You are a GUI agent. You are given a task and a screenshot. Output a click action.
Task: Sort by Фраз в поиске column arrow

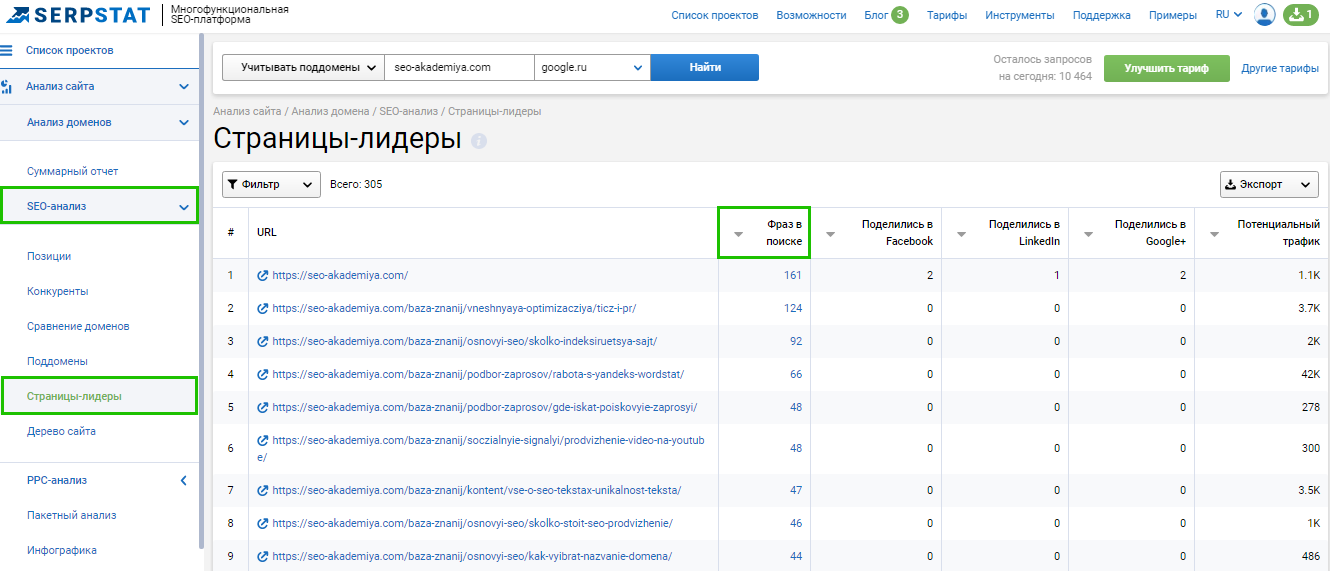tap(738, 234)
